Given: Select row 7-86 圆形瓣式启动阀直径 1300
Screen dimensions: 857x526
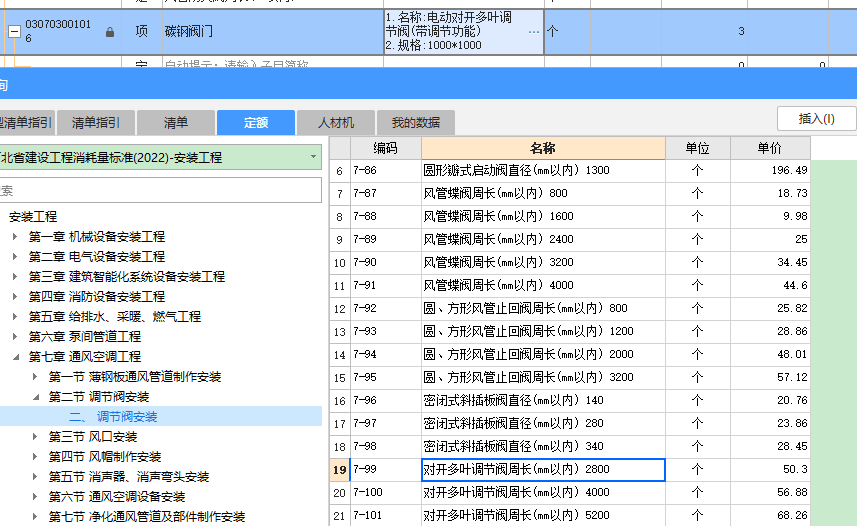Looking at the screenshot, I should pos(570,171).
